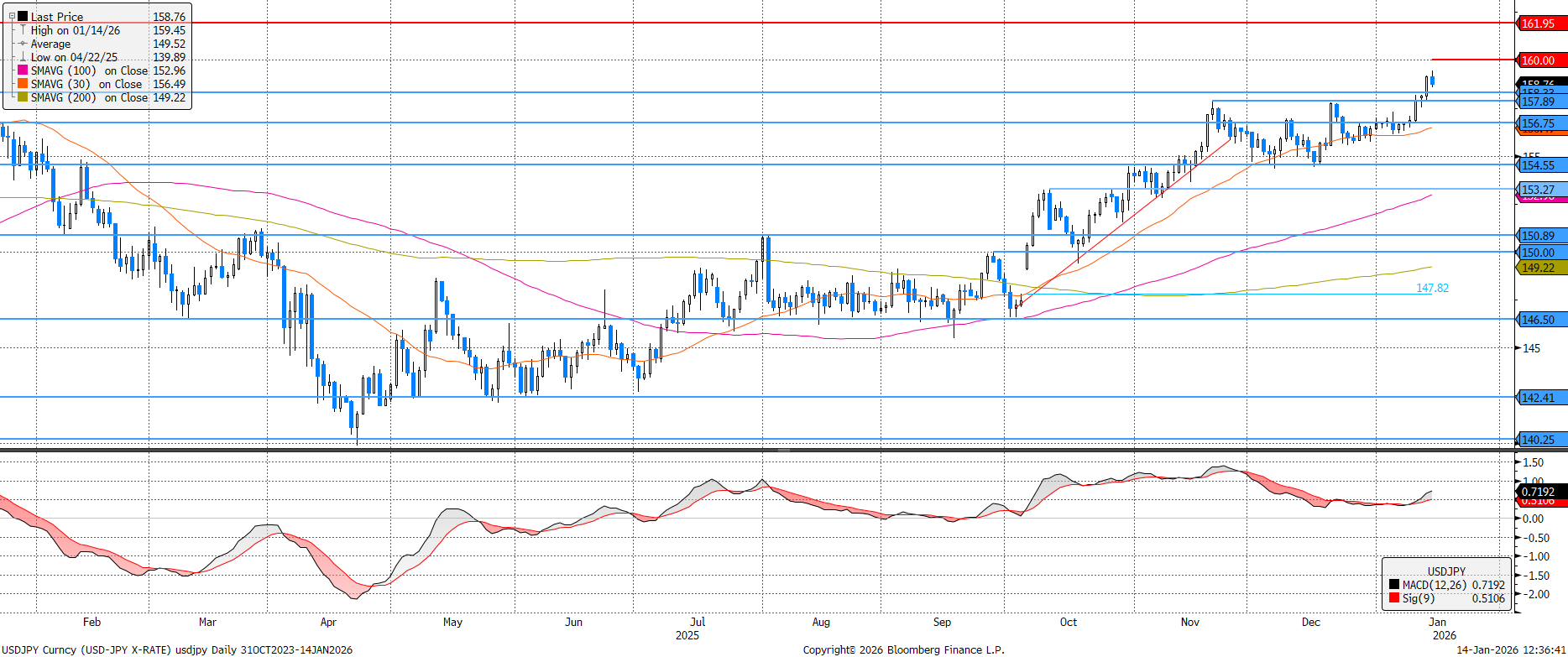Click the 142.41 price level tag
The width and height of the screenshot is (1568, 657).
(1539, 398)
